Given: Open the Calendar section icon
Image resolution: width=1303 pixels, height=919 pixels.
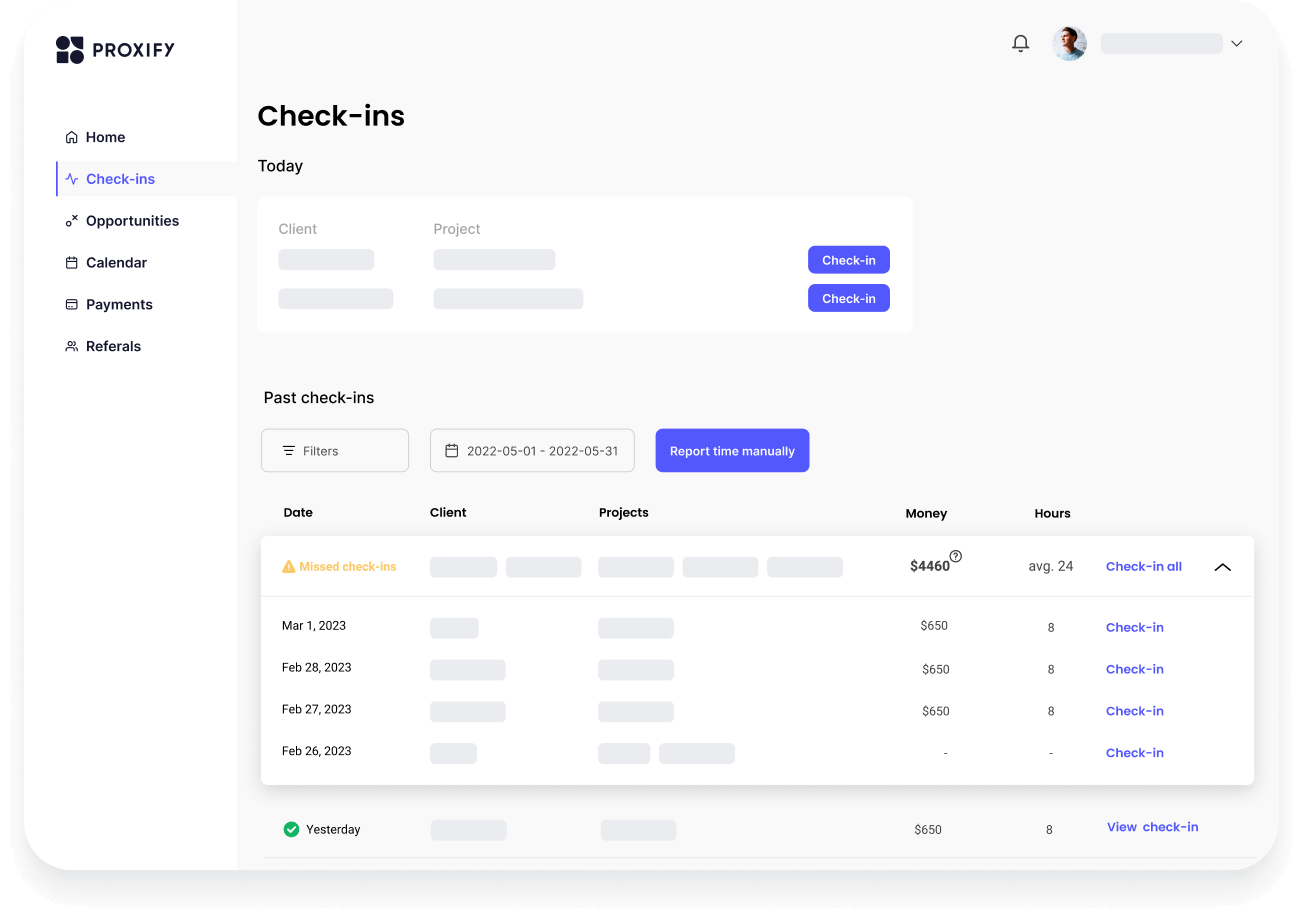Looking at the screenshot, I should tap(70, 262).
